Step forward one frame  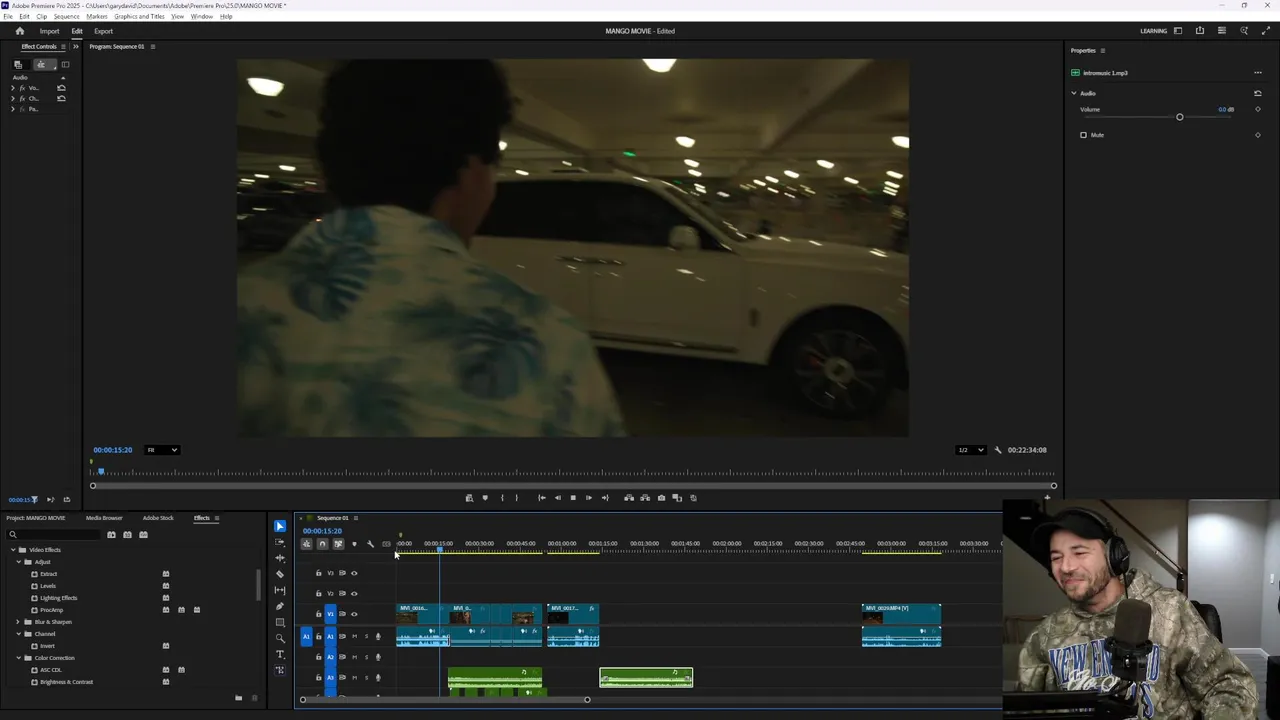tap(588, 498)
